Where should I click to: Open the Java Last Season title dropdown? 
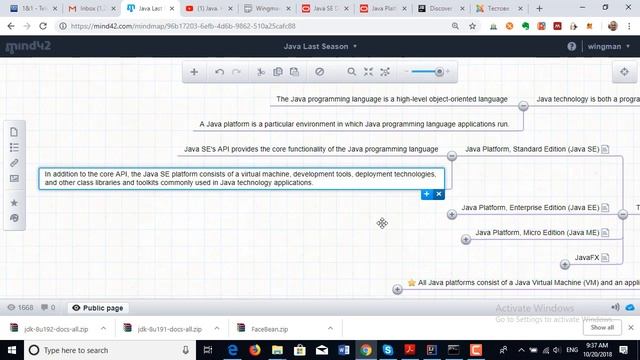(x=320, y=47)
